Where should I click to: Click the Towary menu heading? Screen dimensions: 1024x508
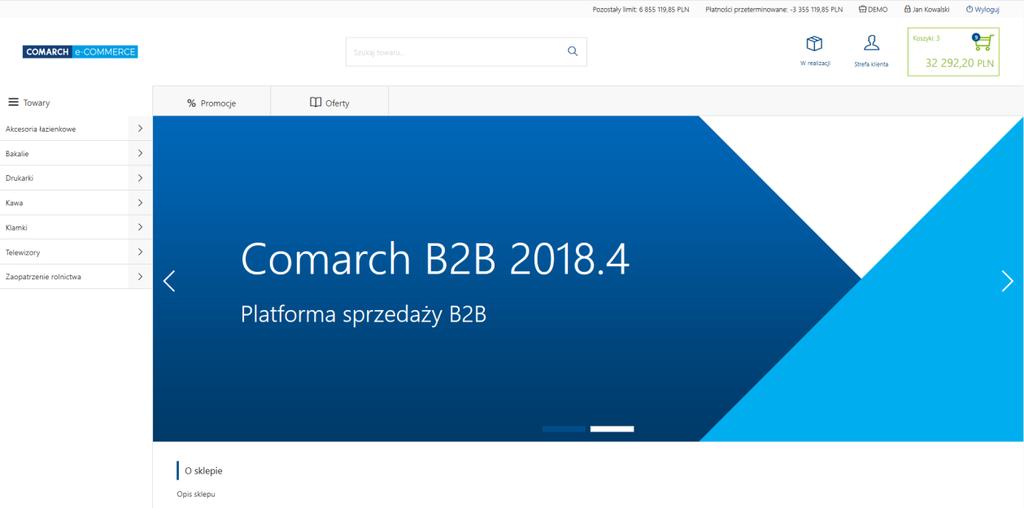37,103
